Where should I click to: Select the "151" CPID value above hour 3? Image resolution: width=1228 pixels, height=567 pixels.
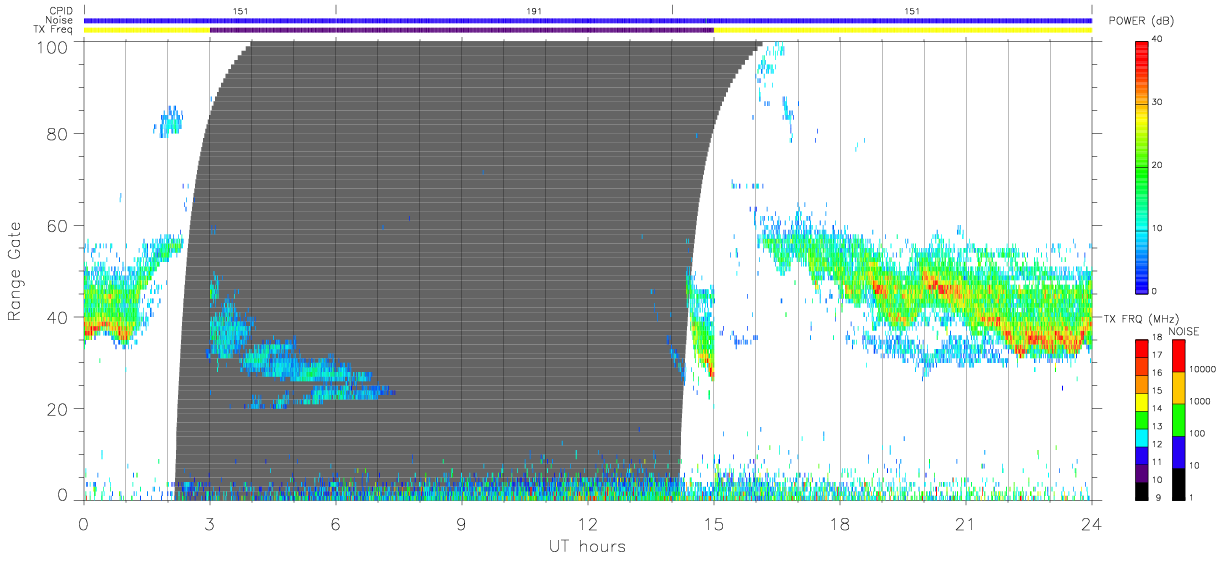(x=241, y=10)
